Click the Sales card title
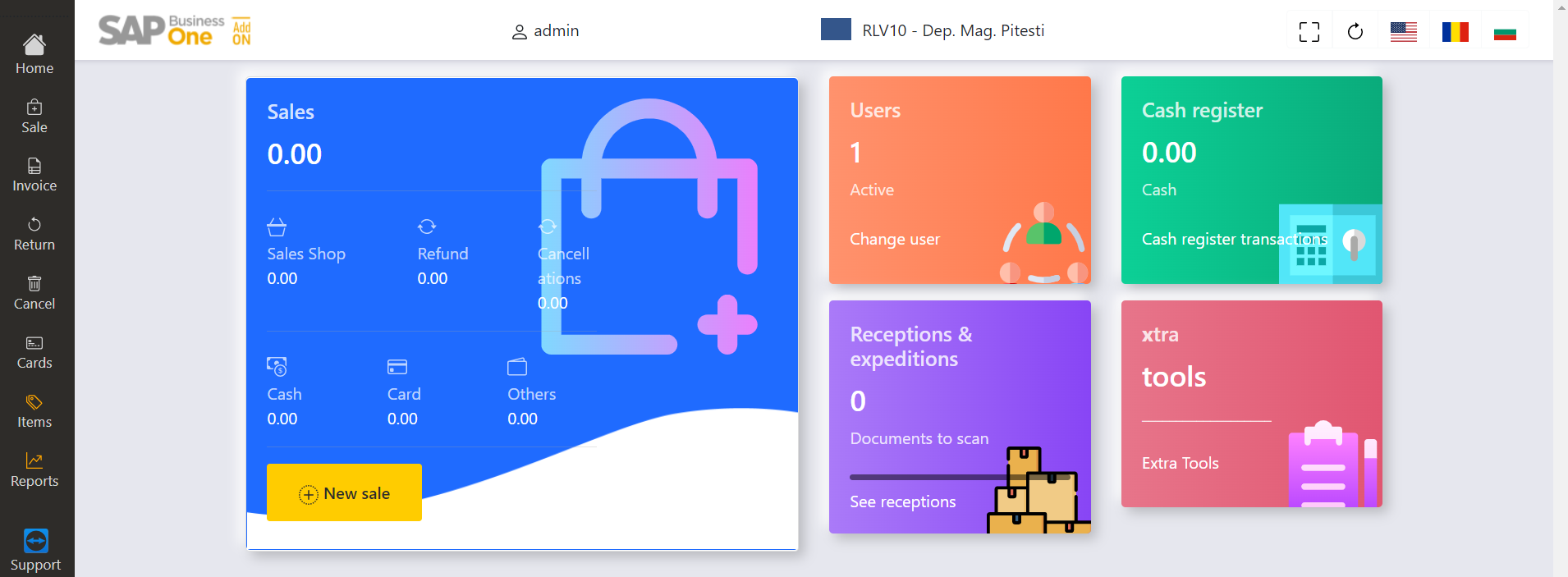Viewport: 1568px width, 577px height. pyautogui.click(x=291, y=112)
